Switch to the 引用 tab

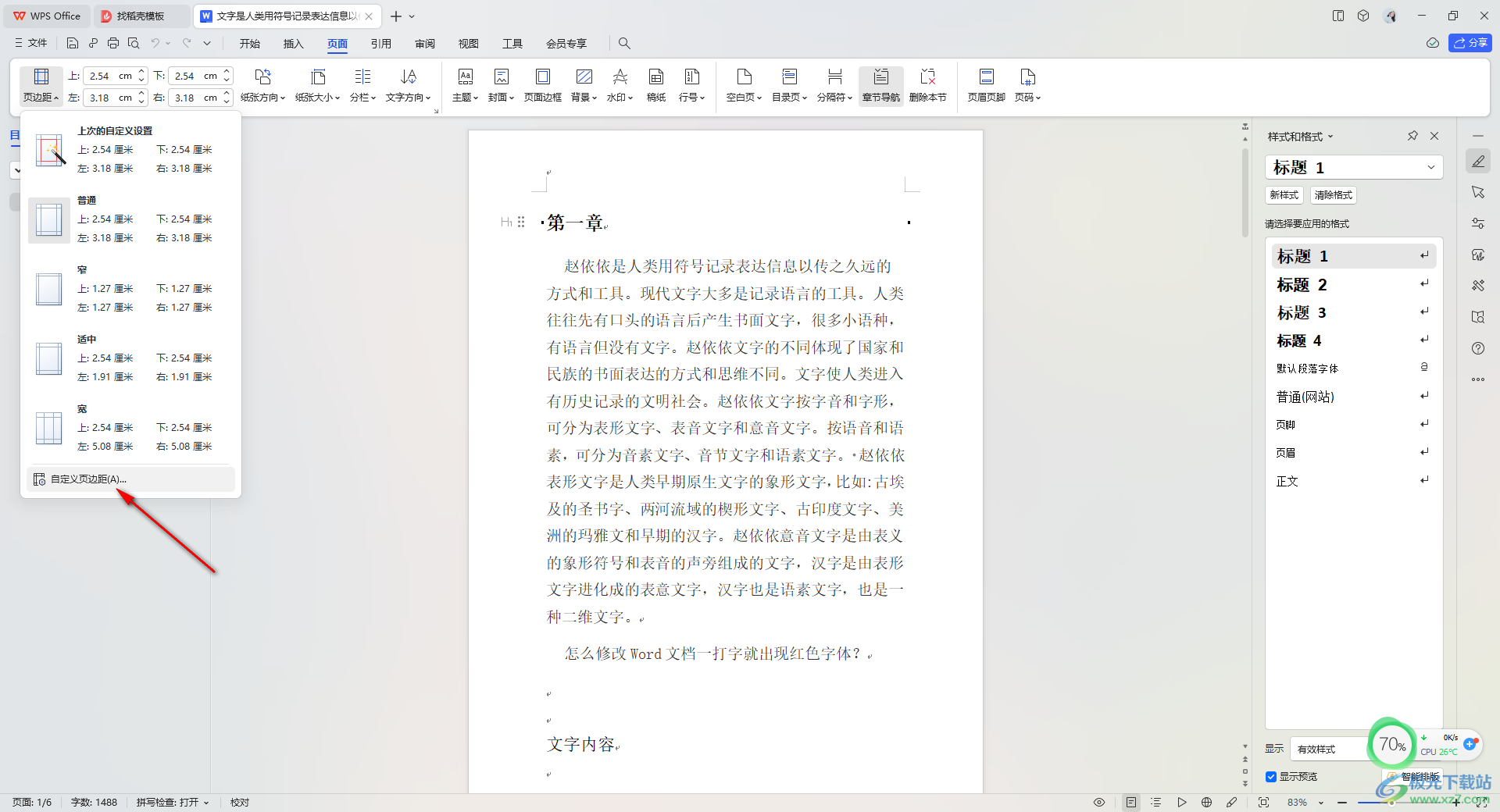pos(381,44)
